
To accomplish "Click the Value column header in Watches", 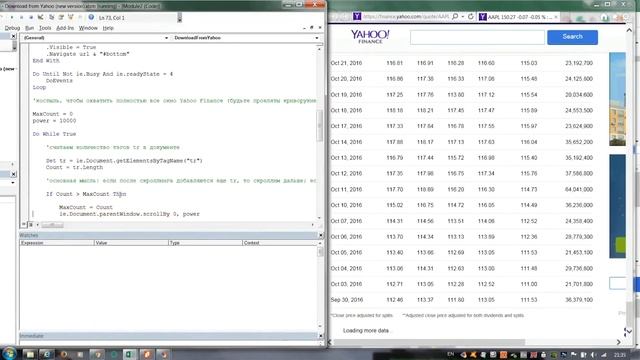I will click(131, 243).
